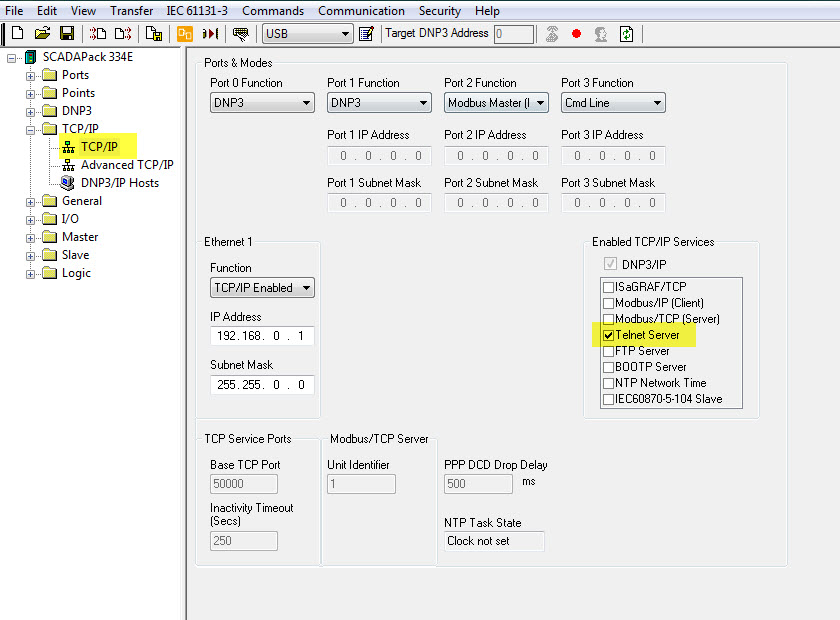Select Advanced TCP/IP in the tree
The width and height of the screenshot is (840, 620).
point(127,165)
